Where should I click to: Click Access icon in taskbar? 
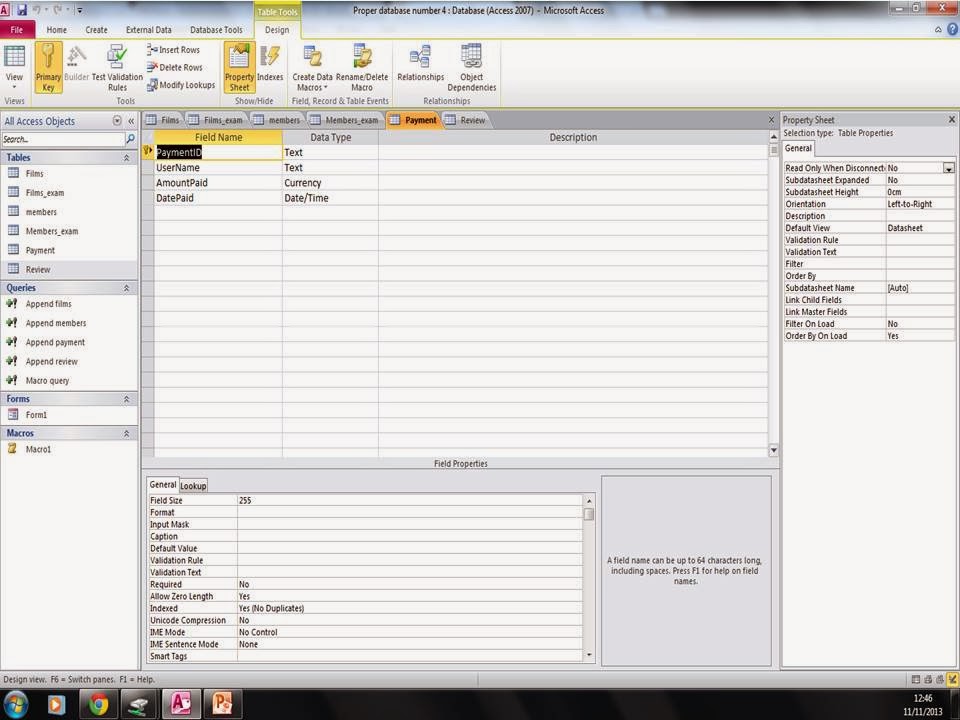(181, 704)
